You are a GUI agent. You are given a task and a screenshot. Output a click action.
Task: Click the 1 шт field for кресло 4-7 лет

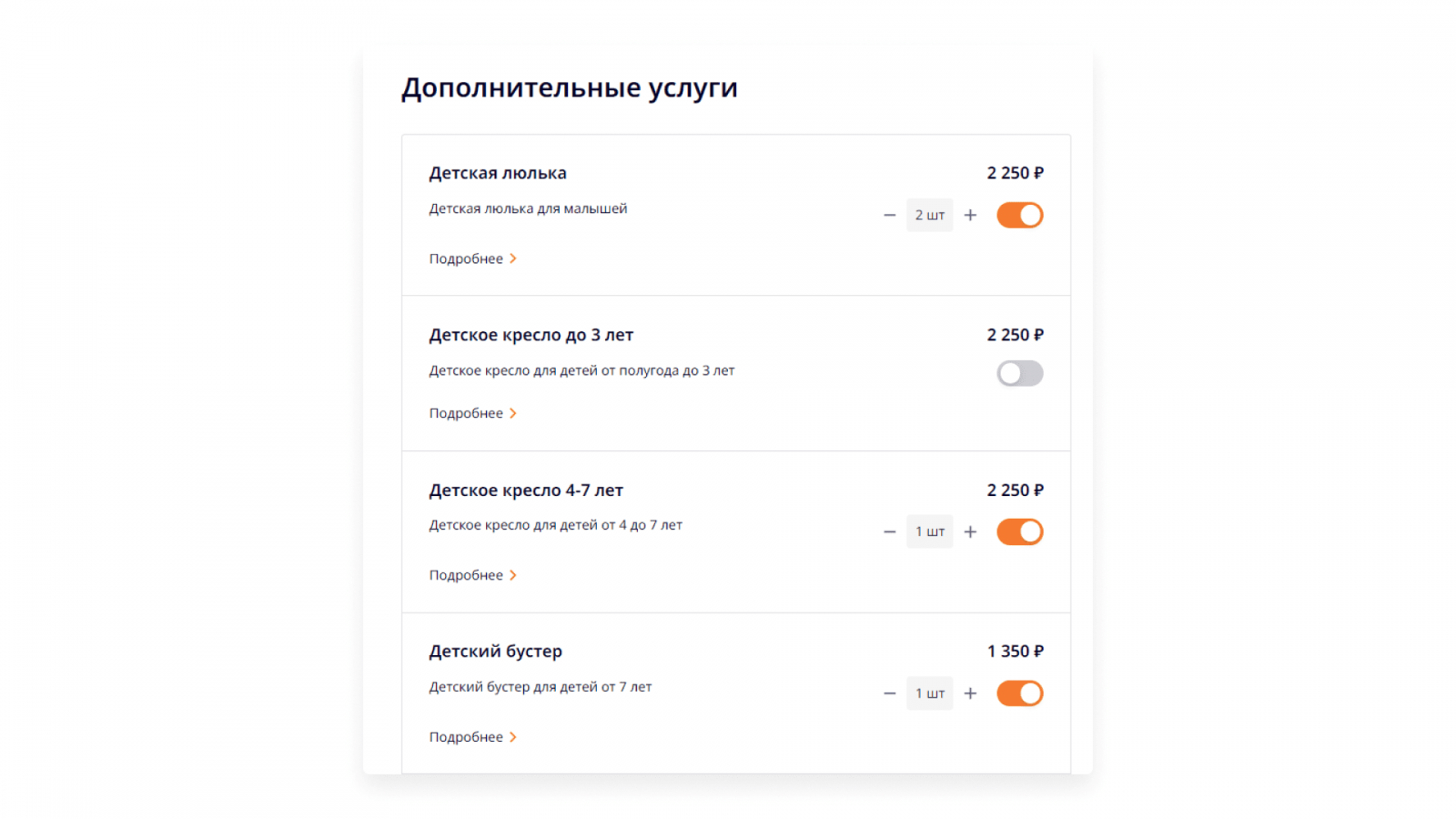point(929,531)
